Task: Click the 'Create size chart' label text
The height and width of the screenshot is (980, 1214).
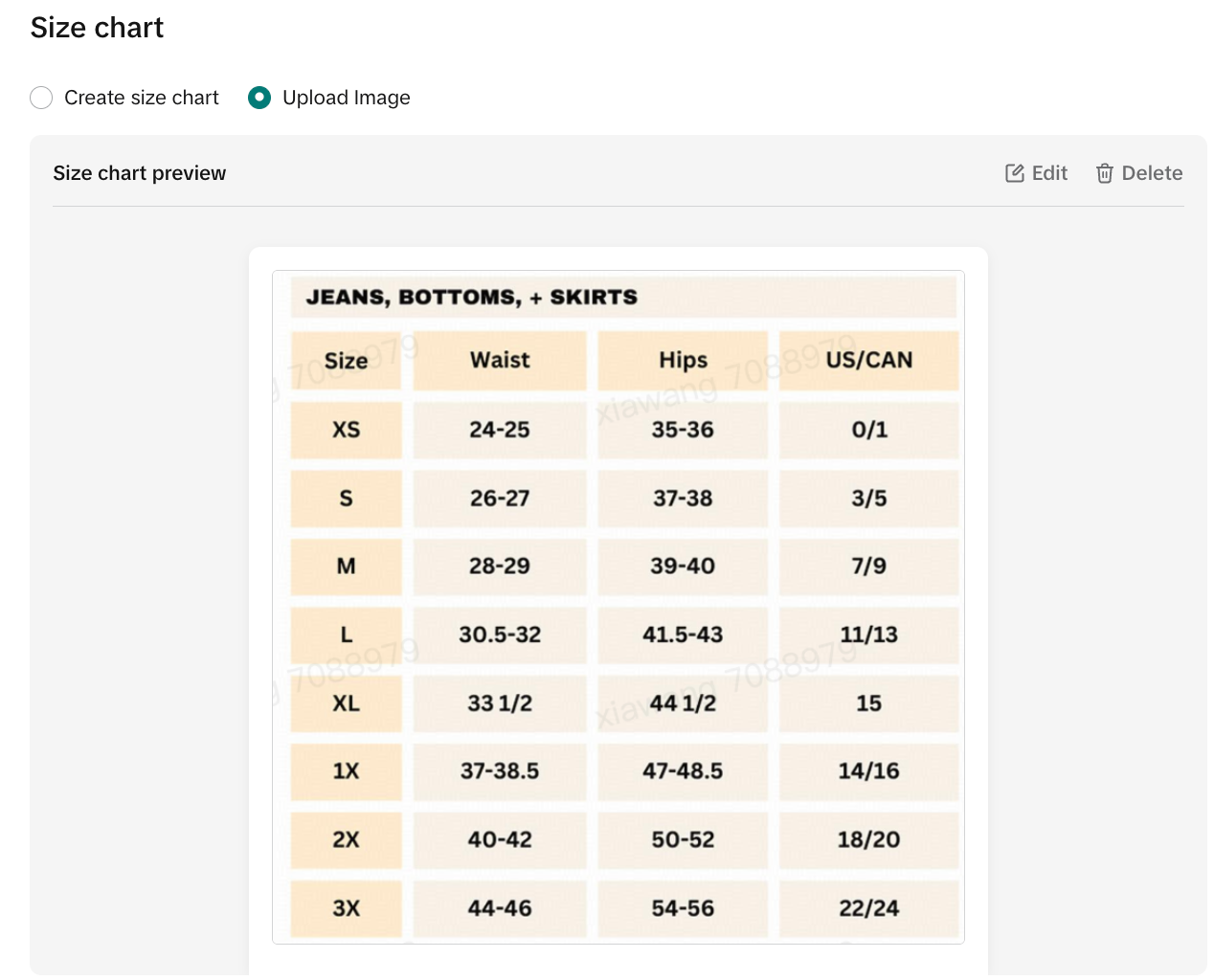Action: [x=141, y=98]
